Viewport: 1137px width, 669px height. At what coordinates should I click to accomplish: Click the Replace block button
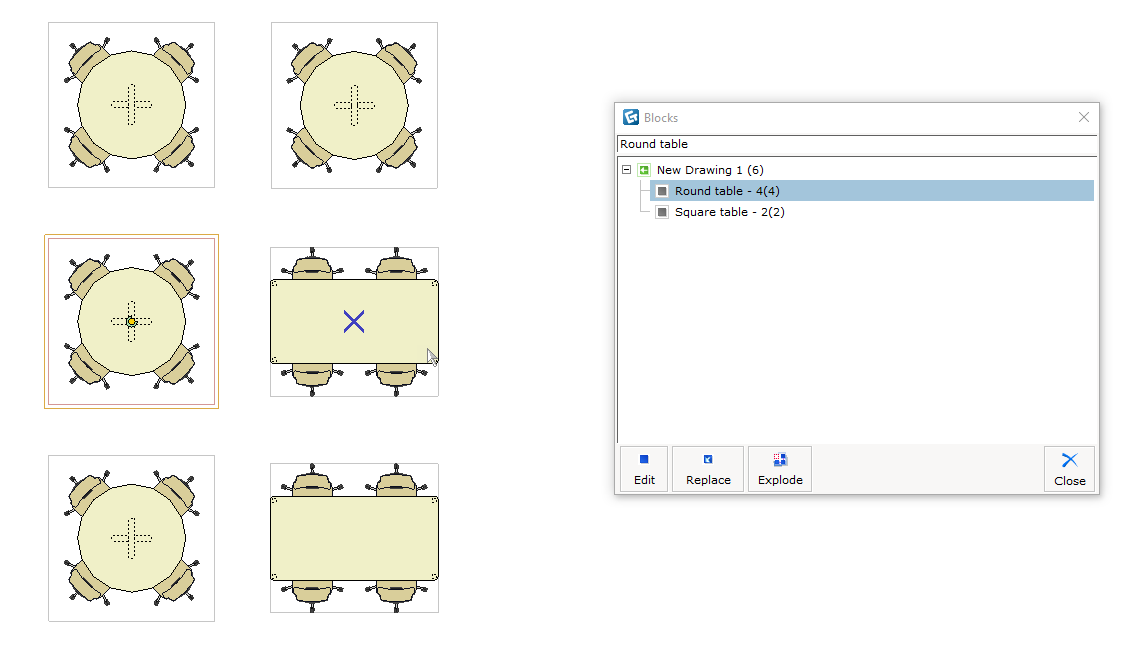pos(708,469)
